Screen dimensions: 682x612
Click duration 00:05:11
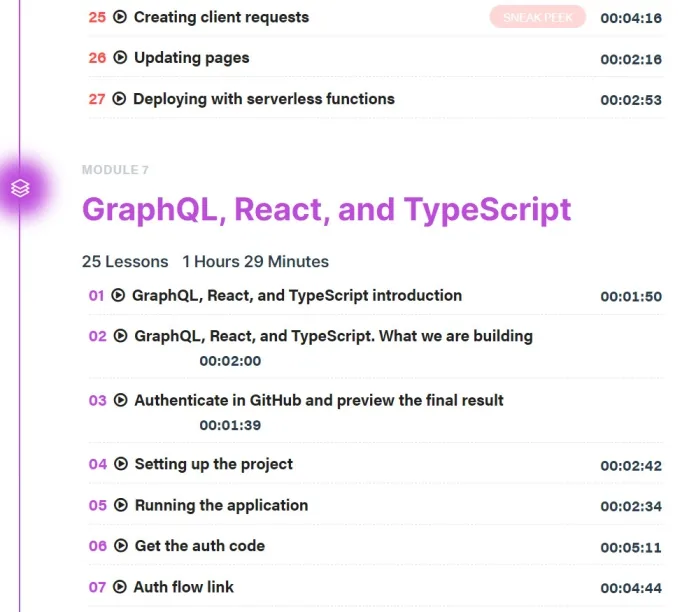631,547
